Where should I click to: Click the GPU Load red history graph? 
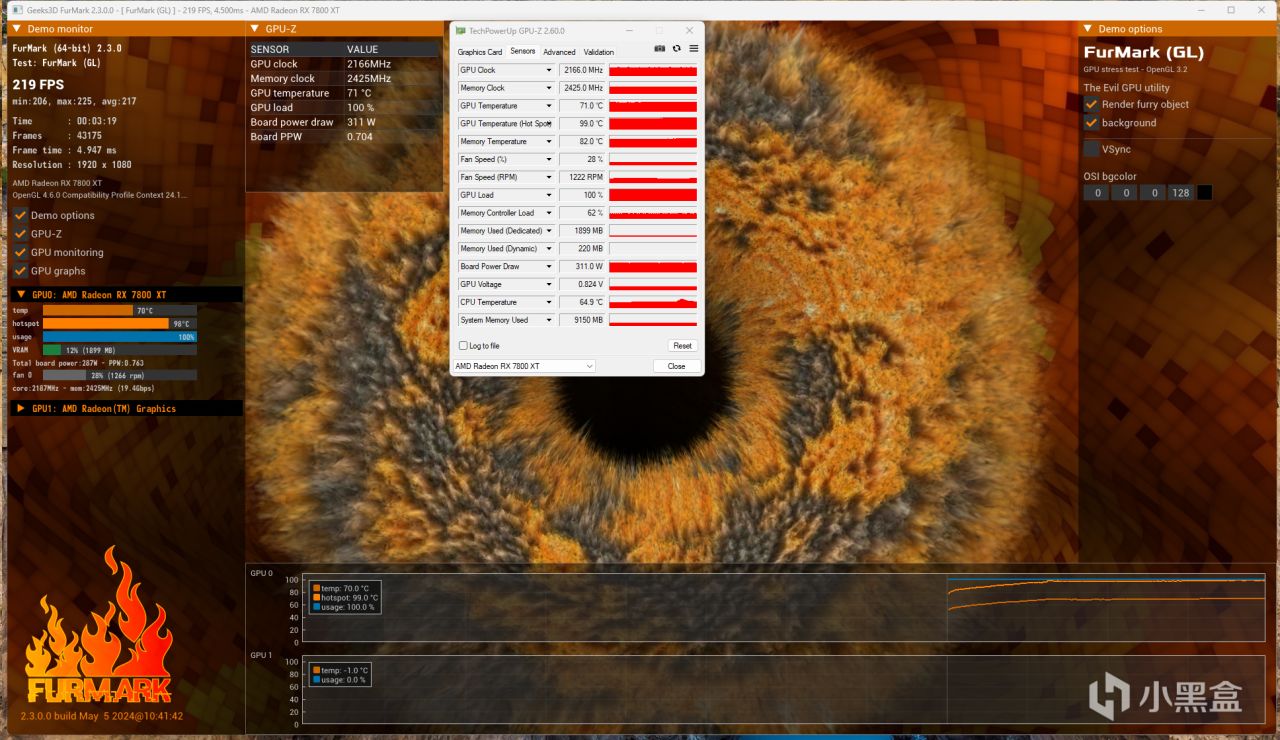(653, 195)
